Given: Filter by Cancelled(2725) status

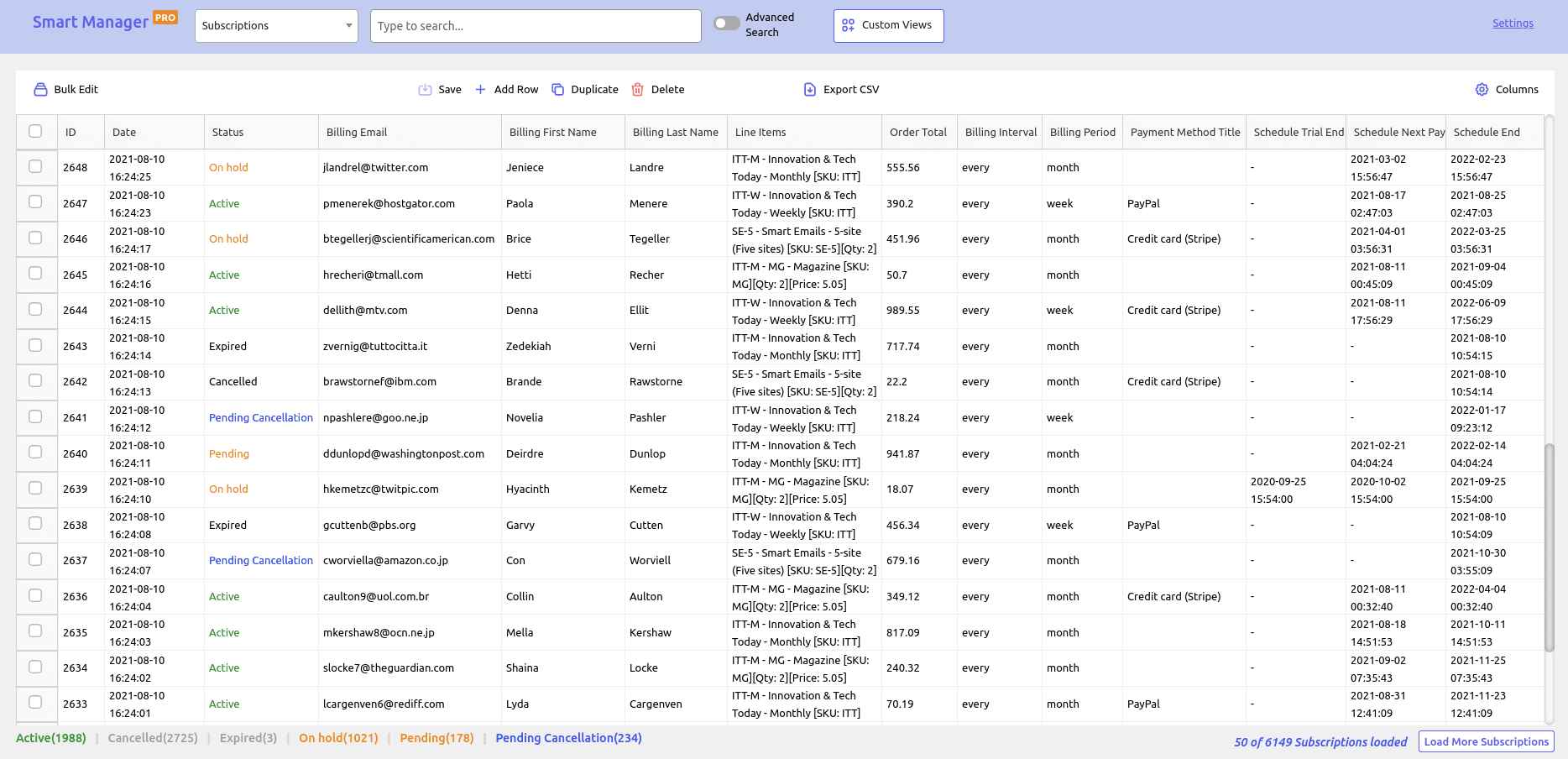Looking at the screenshot, I should pyautogui.click(x=153, y=738).
